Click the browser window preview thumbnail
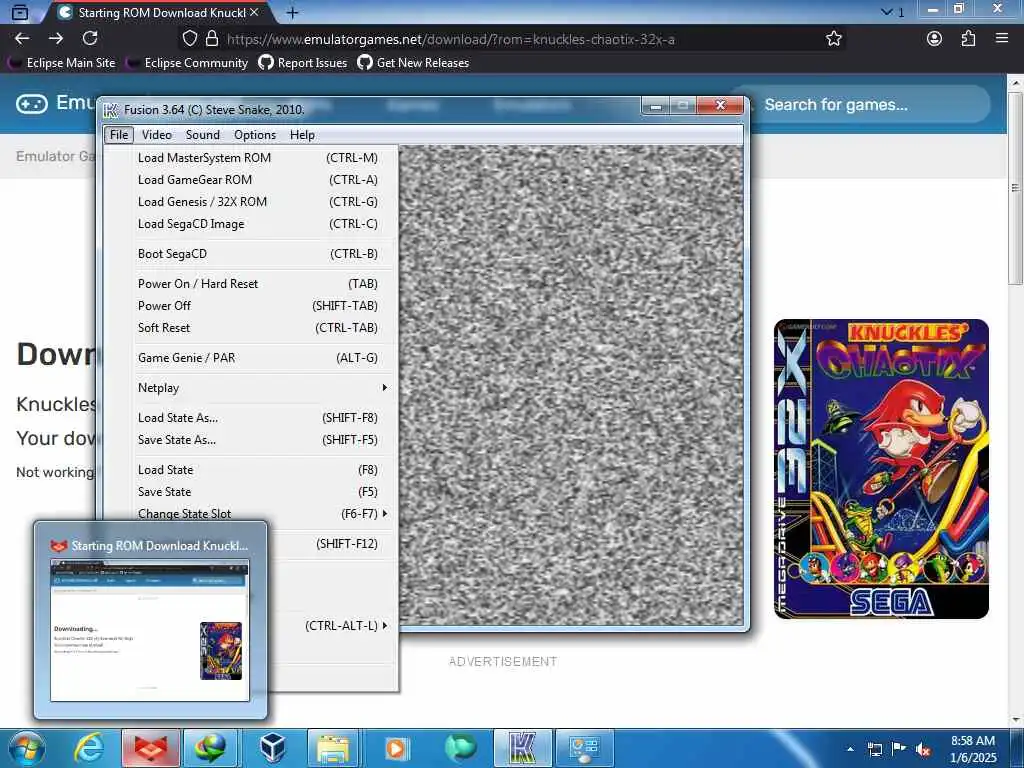The height and width of the screenshot is (768, 1024). (150, 630)
